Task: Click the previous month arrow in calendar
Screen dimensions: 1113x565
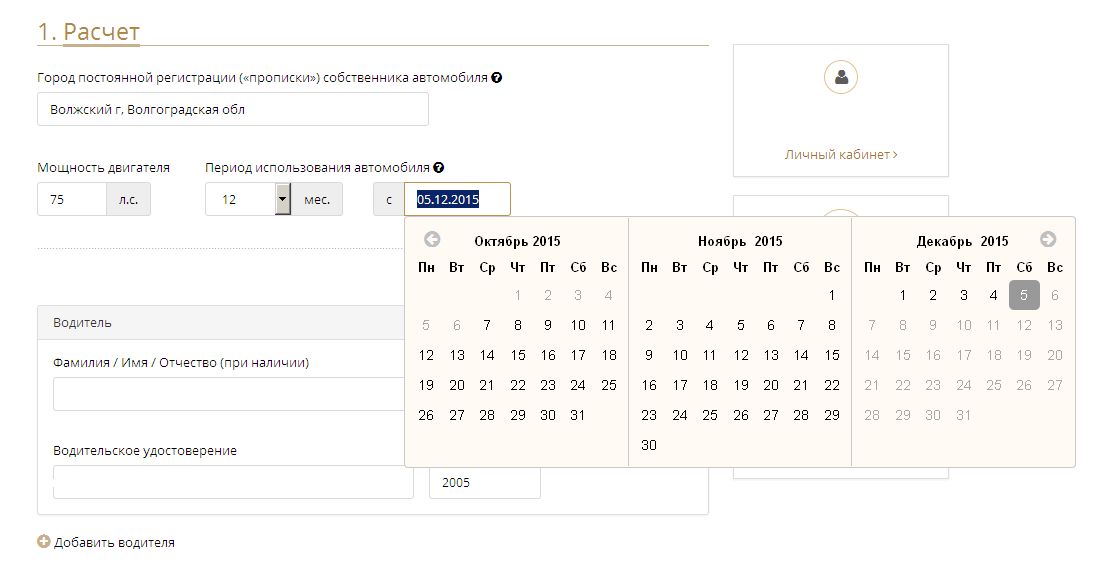Action: tap(432, 240)
